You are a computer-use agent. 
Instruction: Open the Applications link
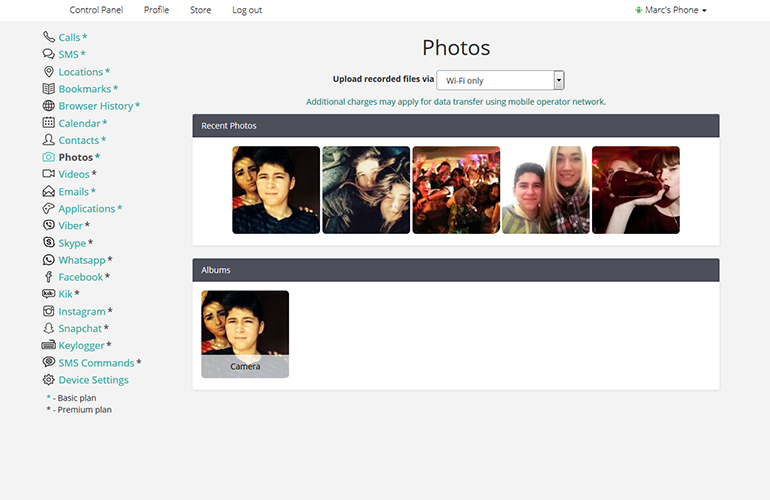[87, 209]
